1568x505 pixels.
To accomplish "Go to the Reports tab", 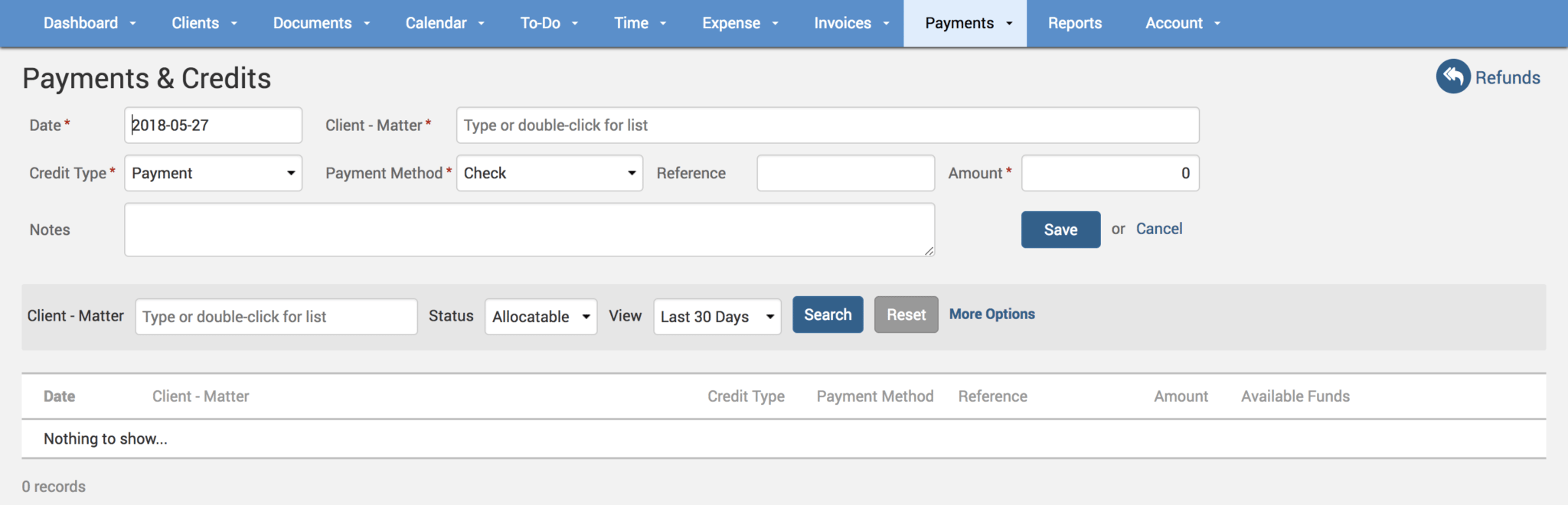I will pos(1074,23).
